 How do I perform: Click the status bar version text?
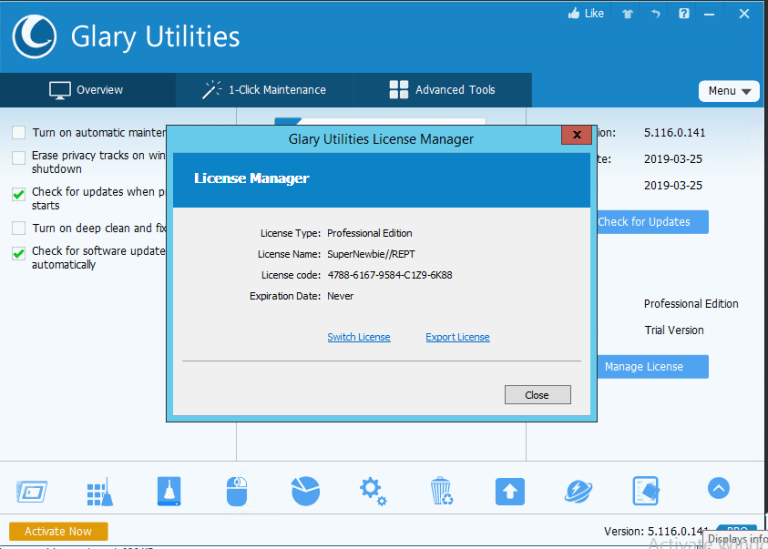point(655,531)
